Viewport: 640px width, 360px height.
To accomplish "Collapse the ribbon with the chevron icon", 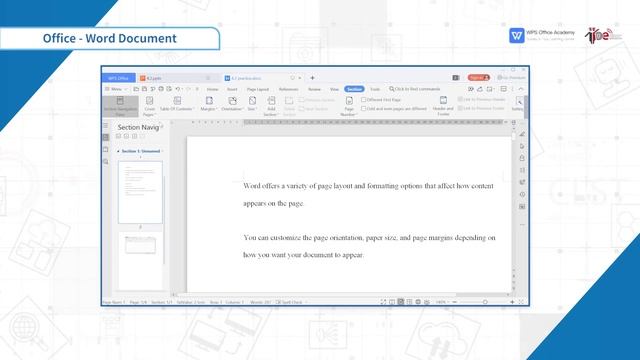I will coord(521,89).
